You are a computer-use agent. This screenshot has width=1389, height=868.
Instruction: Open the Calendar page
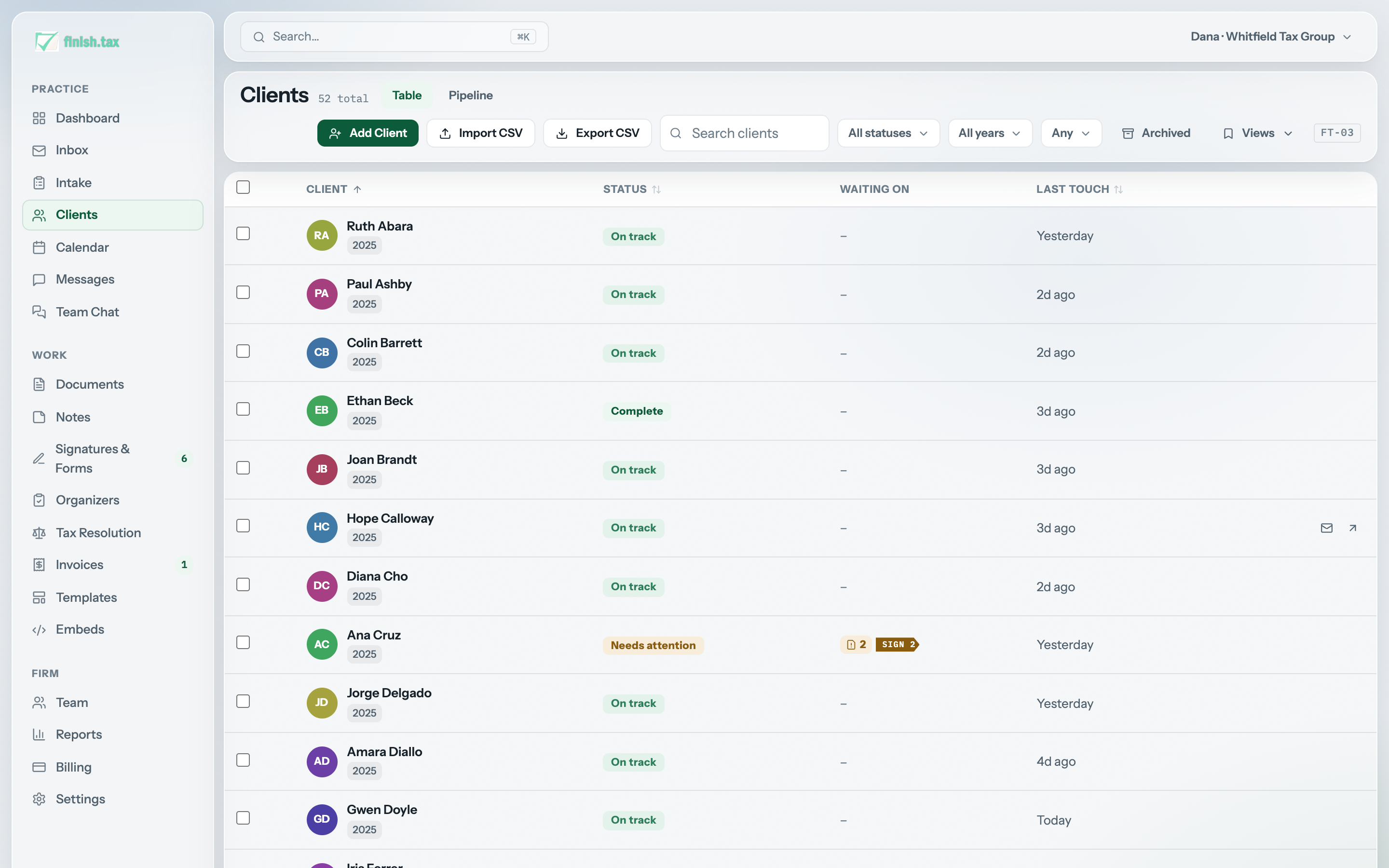[112, 247]
